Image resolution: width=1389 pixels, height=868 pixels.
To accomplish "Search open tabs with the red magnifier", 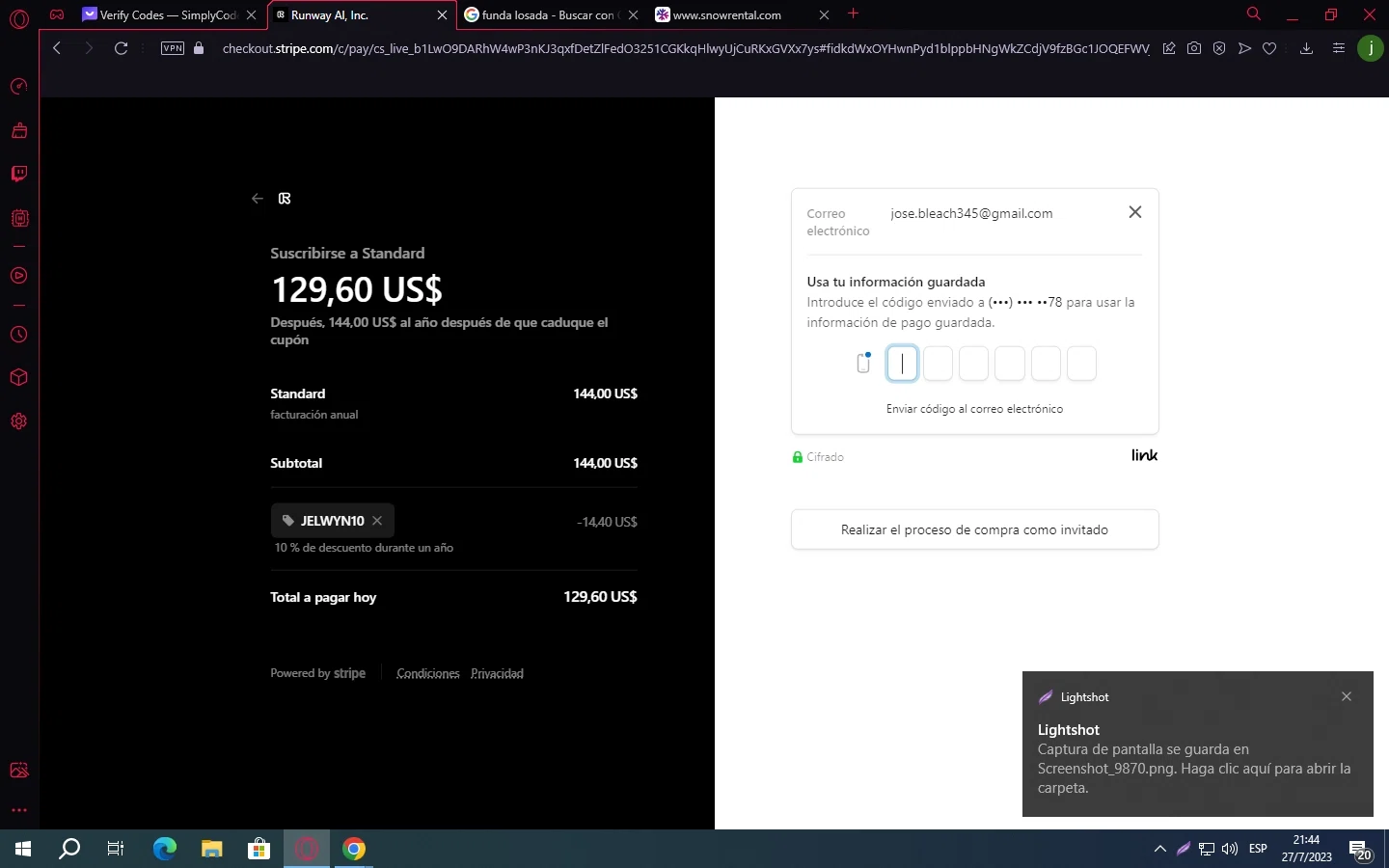I will 1253,14.
